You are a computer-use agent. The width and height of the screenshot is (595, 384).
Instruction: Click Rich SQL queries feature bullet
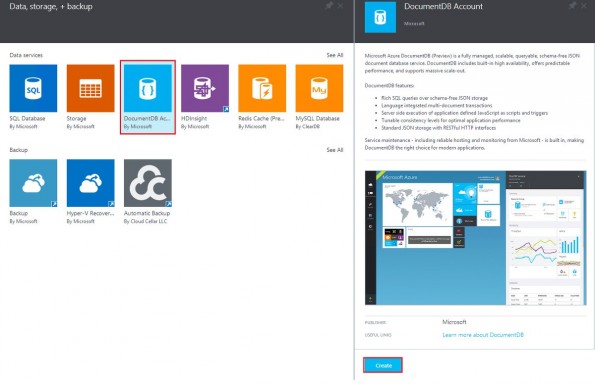click(434, 98)
